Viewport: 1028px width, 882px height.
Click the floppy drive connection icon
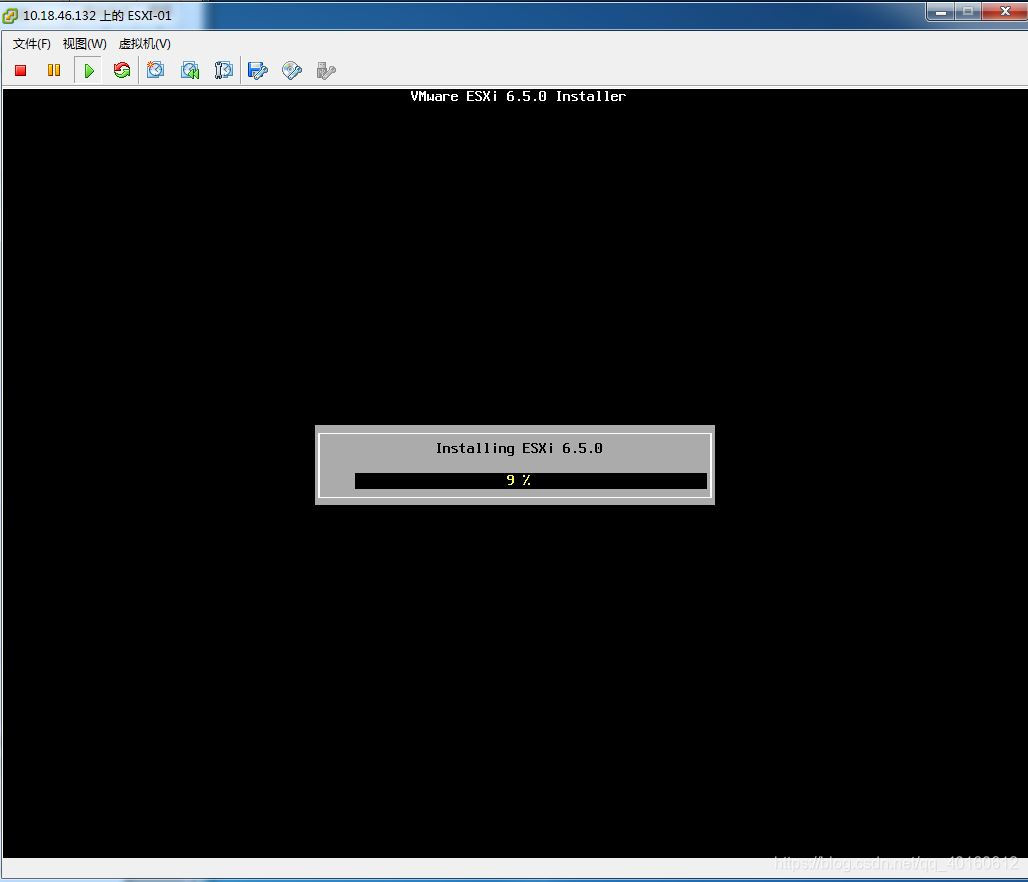pyautogui.click(x=258, y=70)
